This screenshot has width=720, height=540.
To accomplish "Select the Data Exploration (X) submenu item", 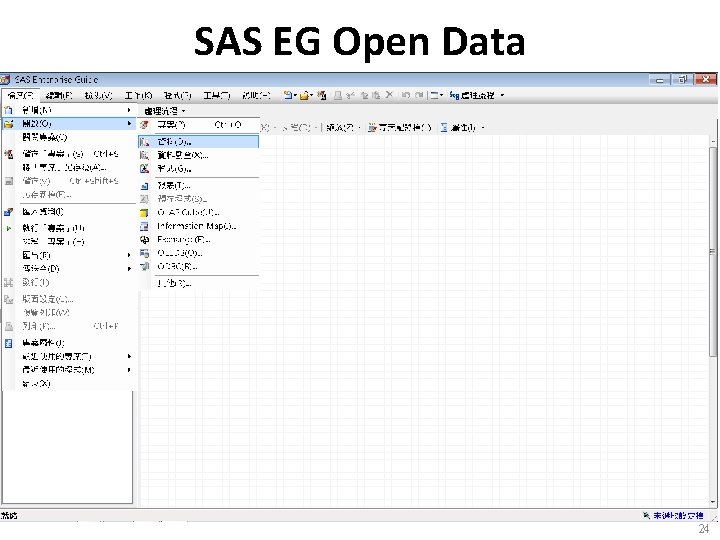I will [198, 155].
